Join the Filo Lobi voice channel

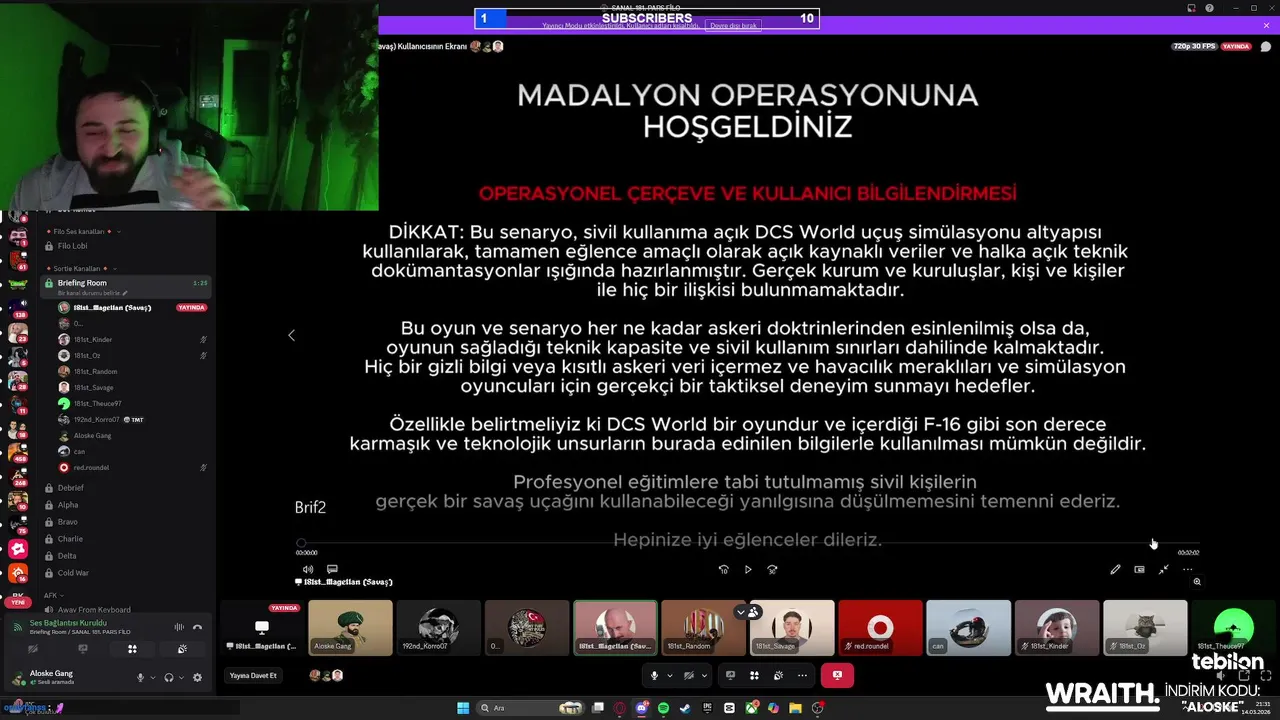[x=126, y=246]
